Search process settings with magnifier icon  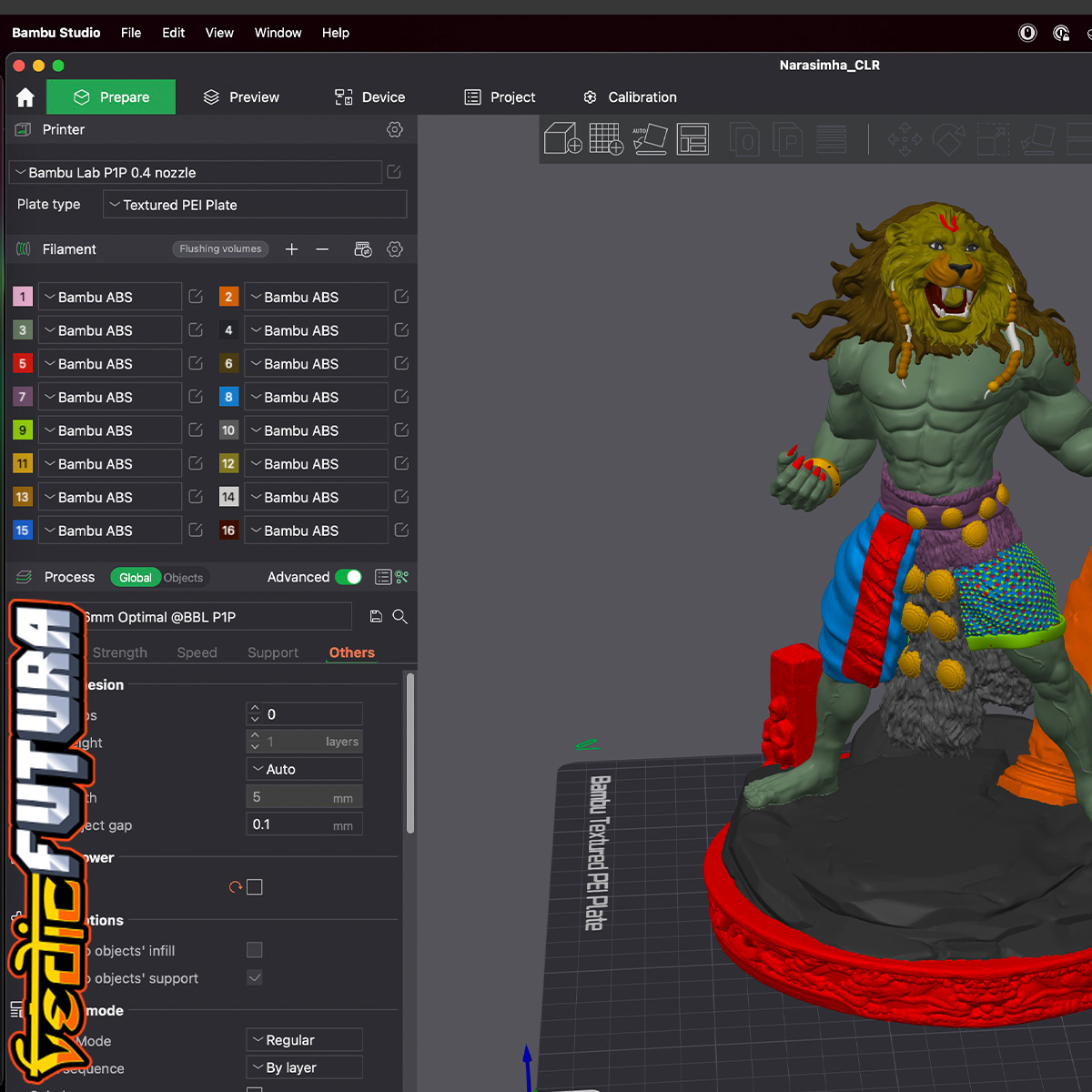coord(399,617)
